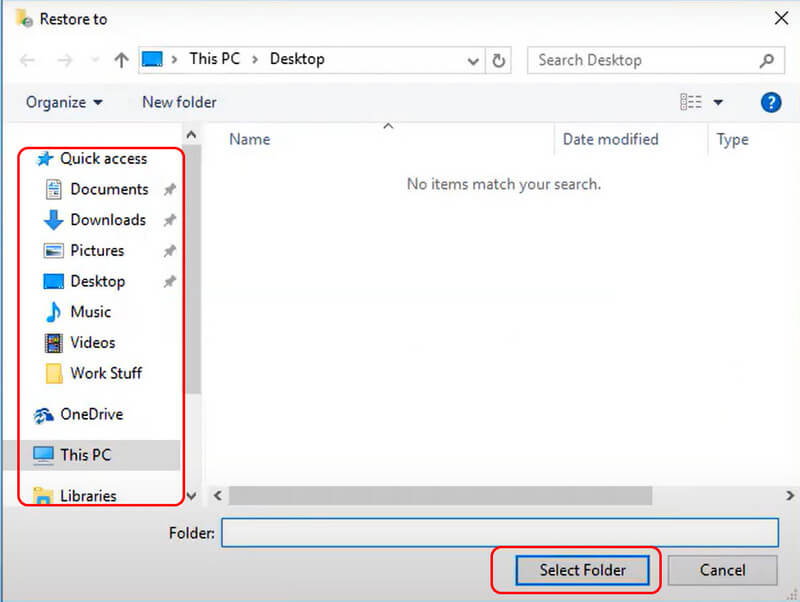Click Desktop in the breadcrumb path
This screenshot has height=602, width=800.
[x=297, y=59]
